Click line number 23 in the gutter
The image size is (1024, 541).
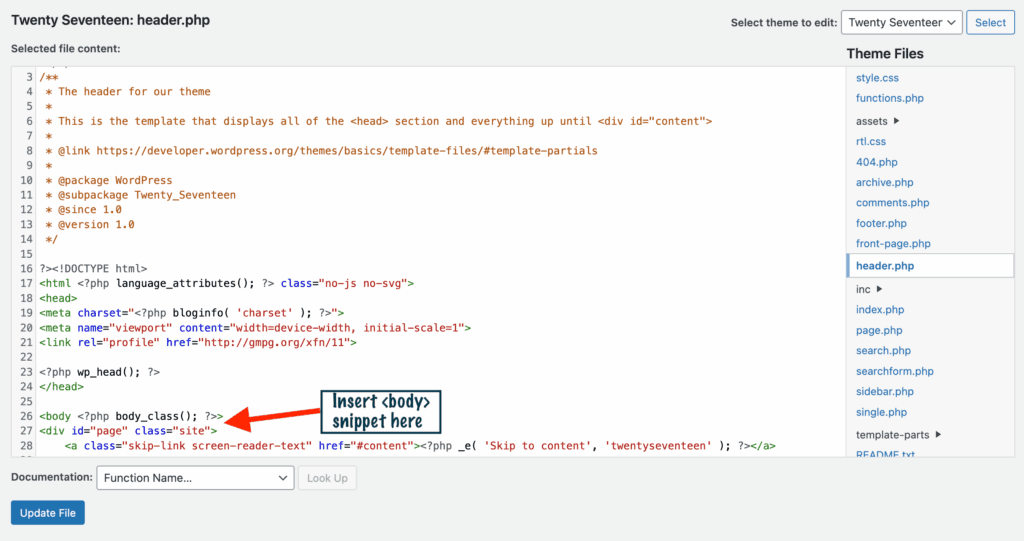pos(26,372)
